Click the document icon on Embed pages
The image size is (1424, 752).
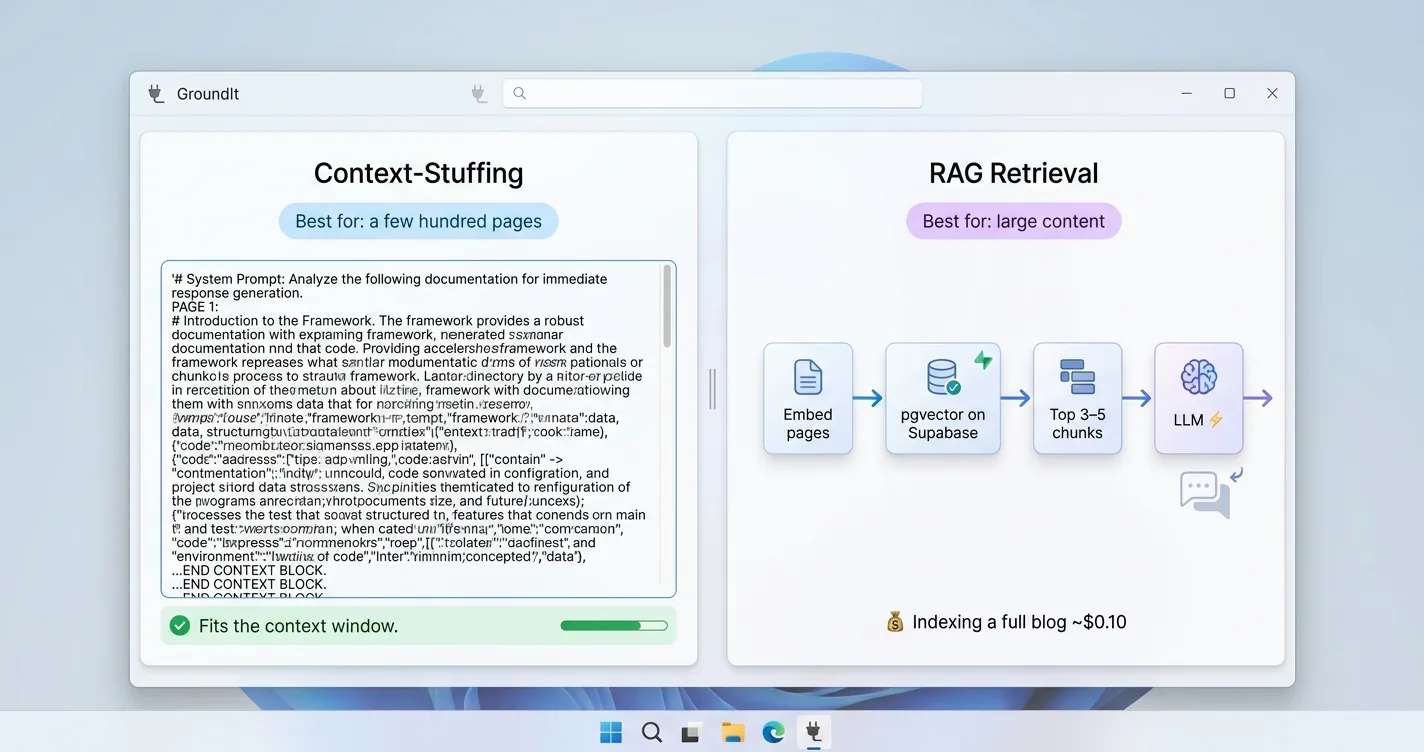coord(808,377)
